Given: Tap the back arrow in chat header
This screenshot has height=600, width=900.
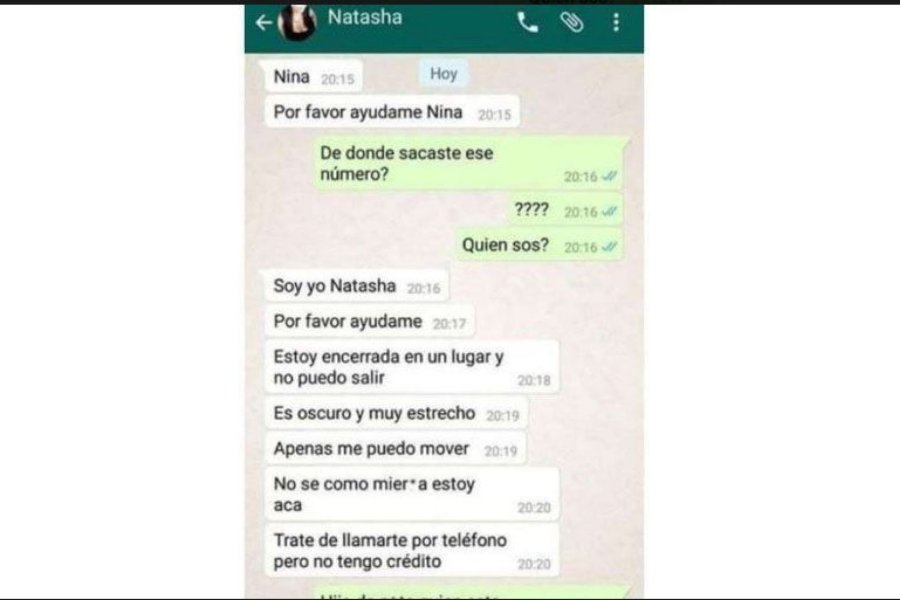Looking at the screenshot, I should 263,23.
